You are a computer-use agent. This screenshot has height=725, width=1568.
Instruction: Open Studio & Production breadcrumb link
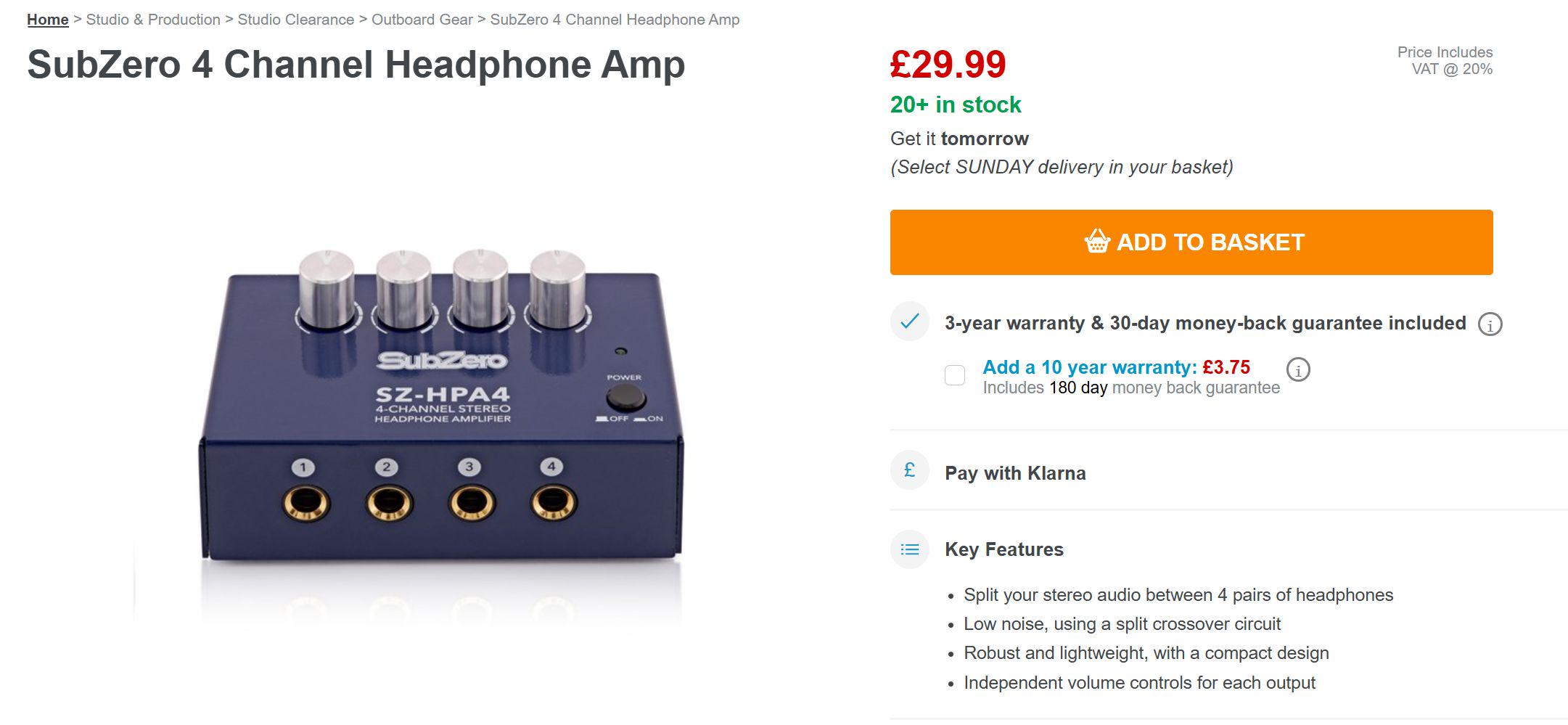click(153, 20)
